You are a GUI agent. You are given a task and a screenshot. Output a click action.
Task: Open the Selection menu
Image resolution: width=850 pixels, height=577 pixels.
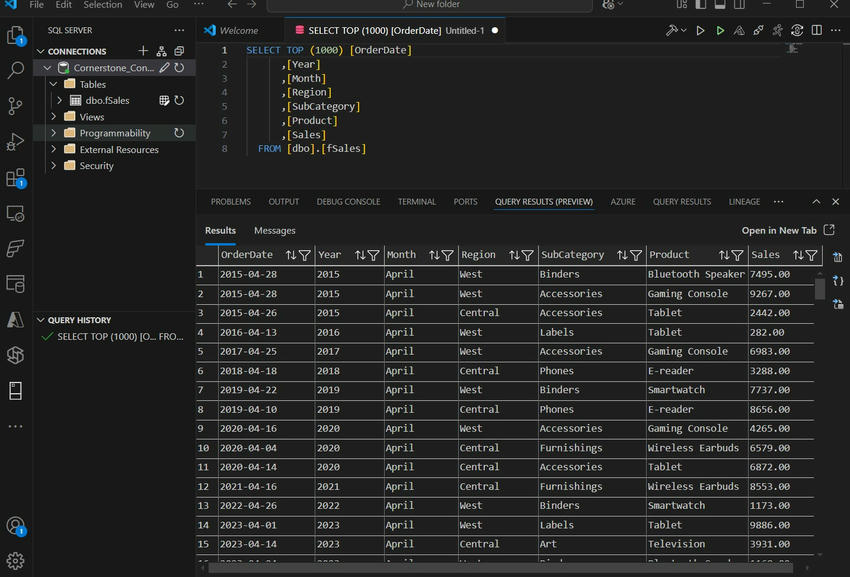102,5
